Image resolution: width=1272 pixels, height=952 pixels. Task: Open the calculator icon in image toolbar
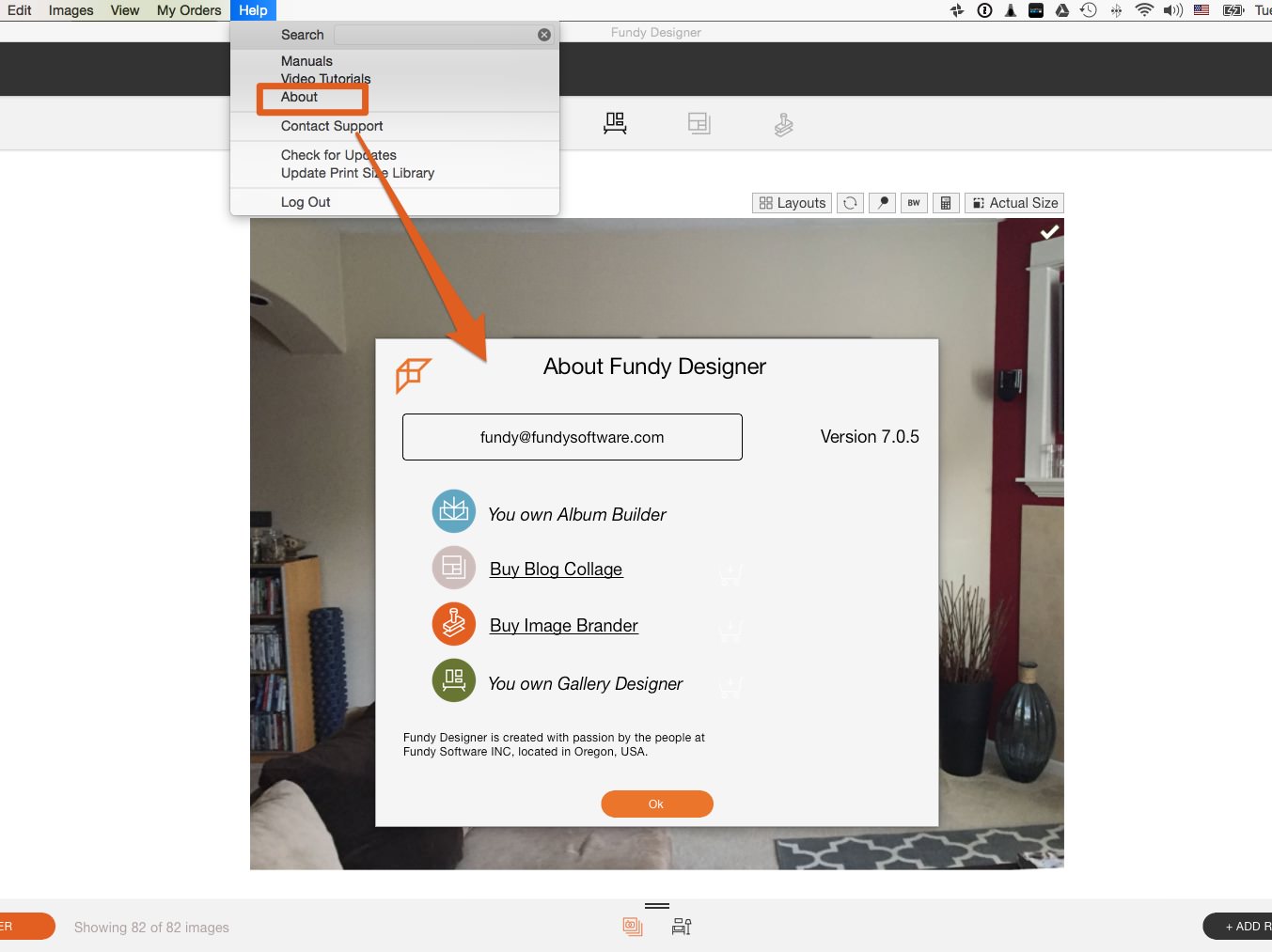946,203
